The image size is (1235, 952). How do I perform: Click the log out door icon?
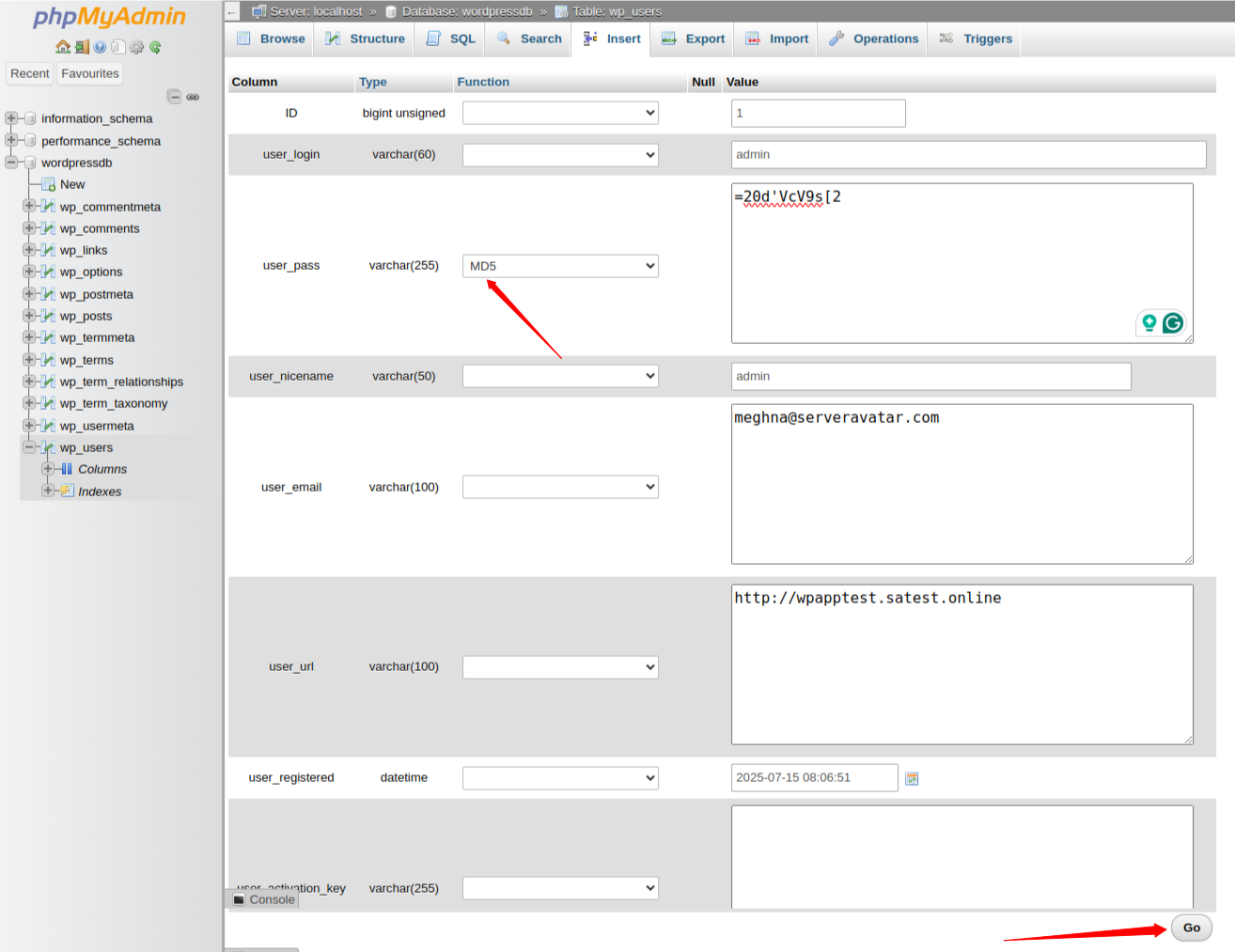81,47
